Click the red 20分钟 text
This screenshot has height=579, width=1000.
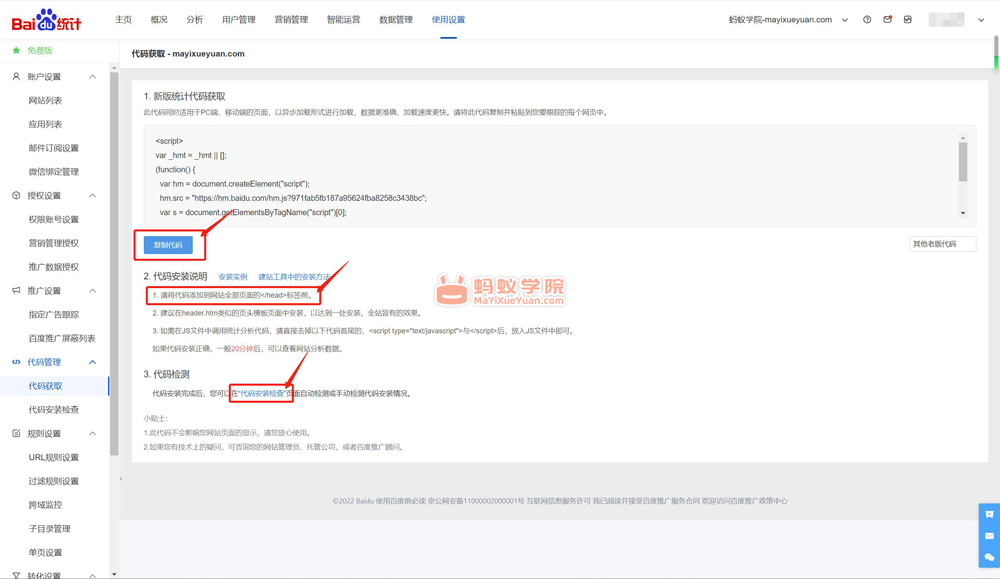[x=242, y=349]
